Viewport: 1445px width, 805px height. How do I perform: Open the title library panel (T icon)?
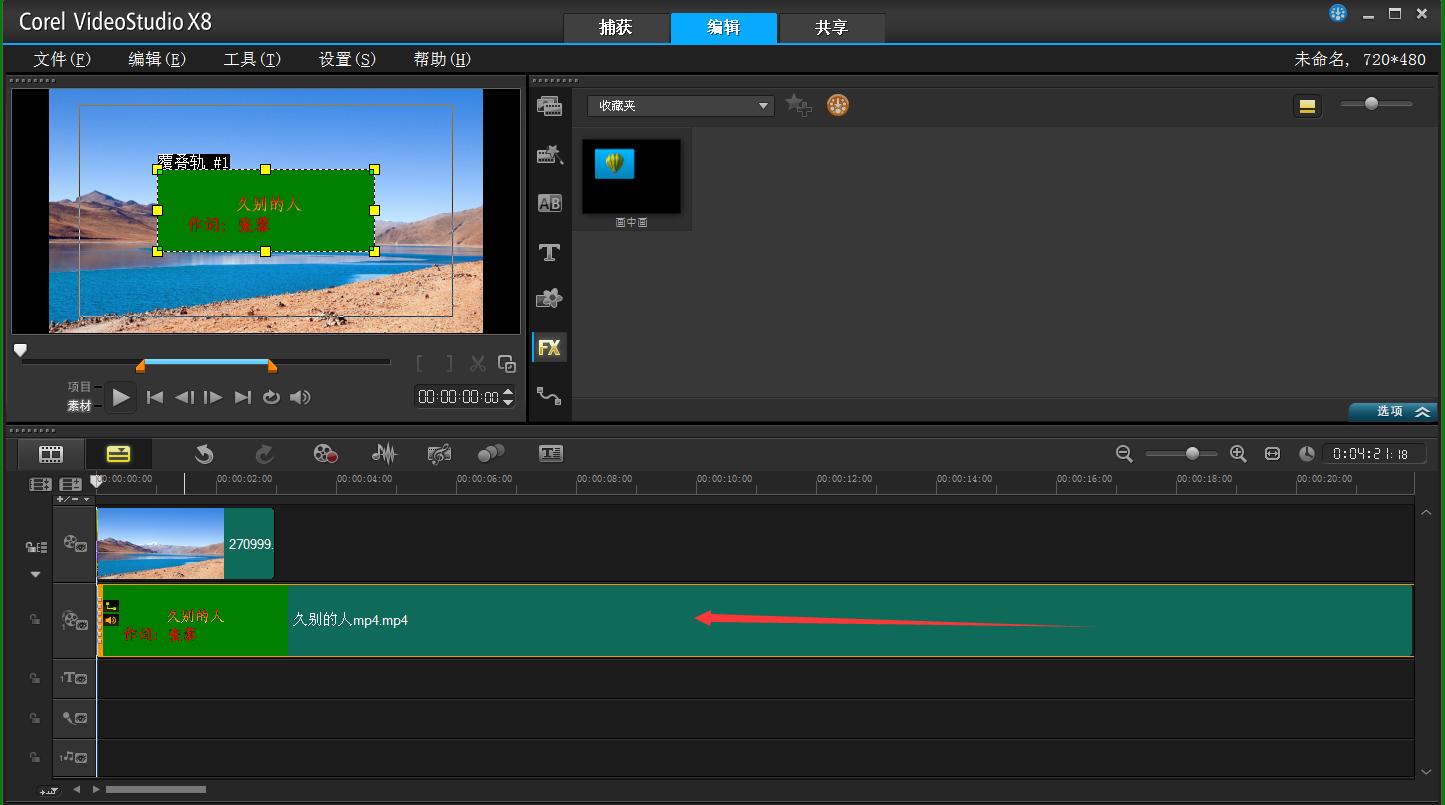pos(549,252)
